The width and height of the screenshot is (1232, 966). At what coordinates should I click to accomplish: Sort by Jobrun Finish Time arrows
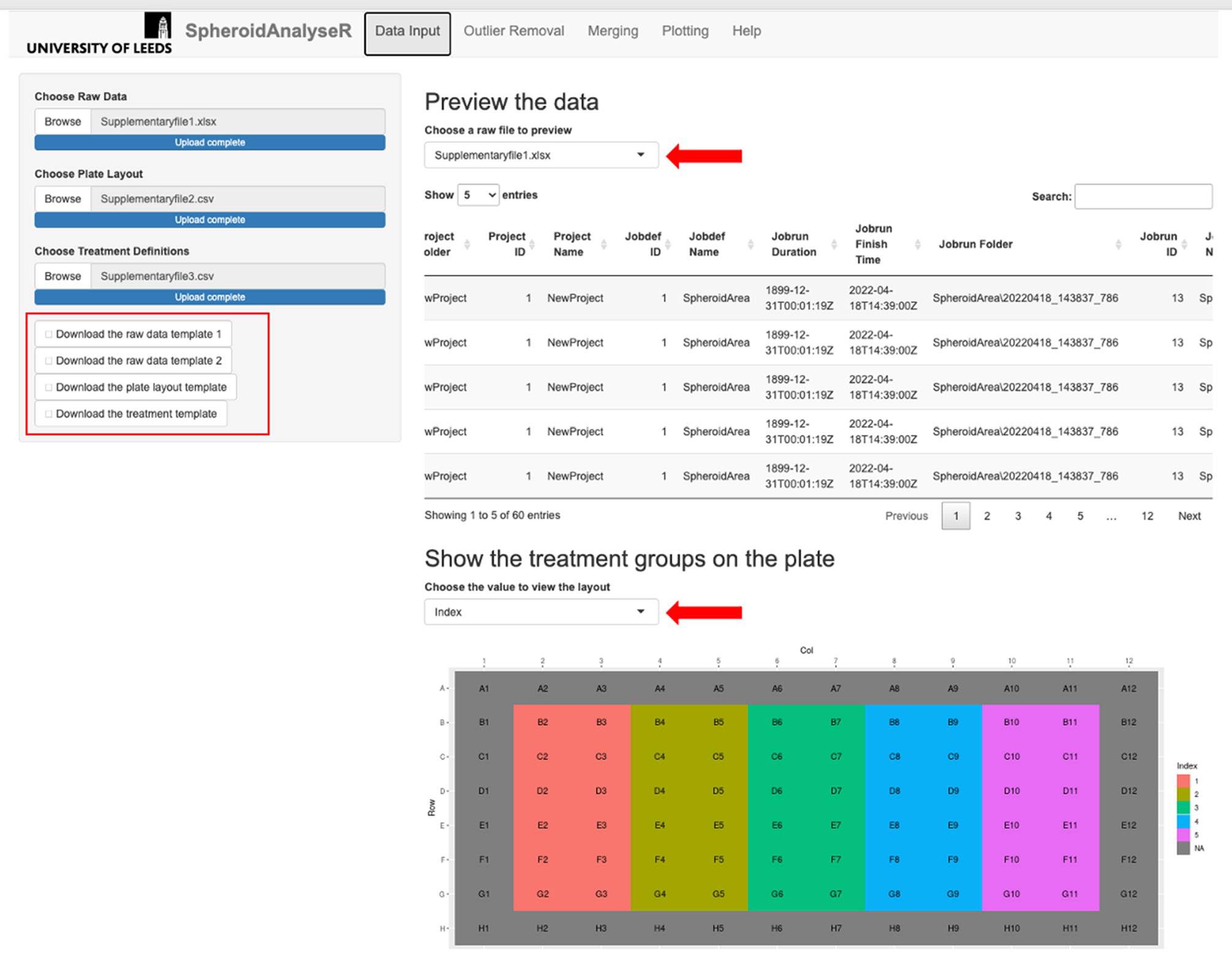tap(918, 245)
